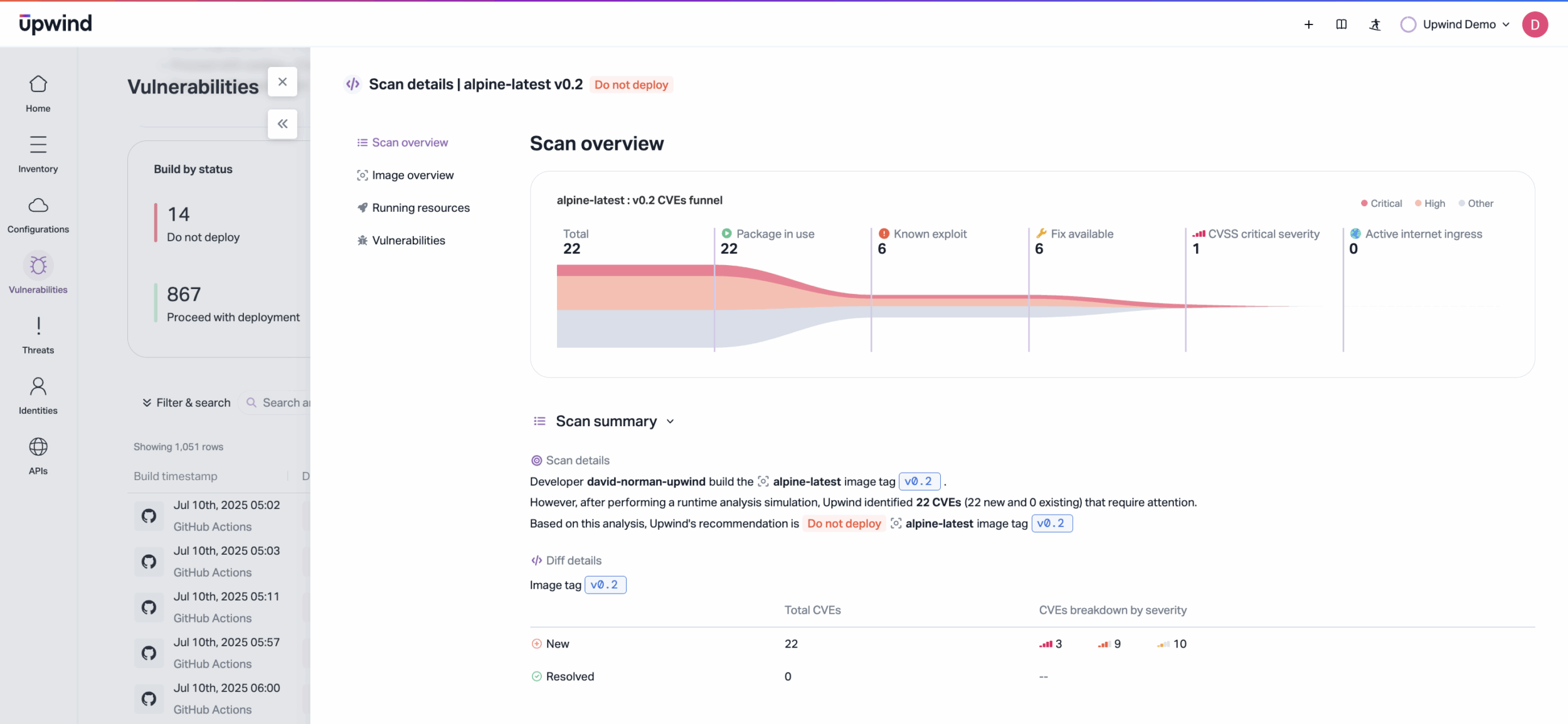Click the Resolved row in the diff table

[1032, 676]
